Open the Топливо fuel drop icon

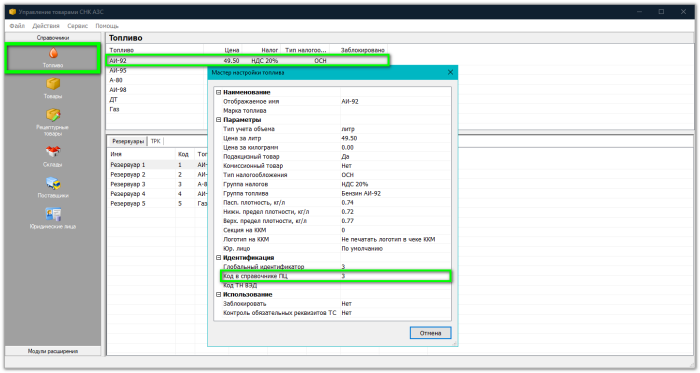[x=53, y=54]
